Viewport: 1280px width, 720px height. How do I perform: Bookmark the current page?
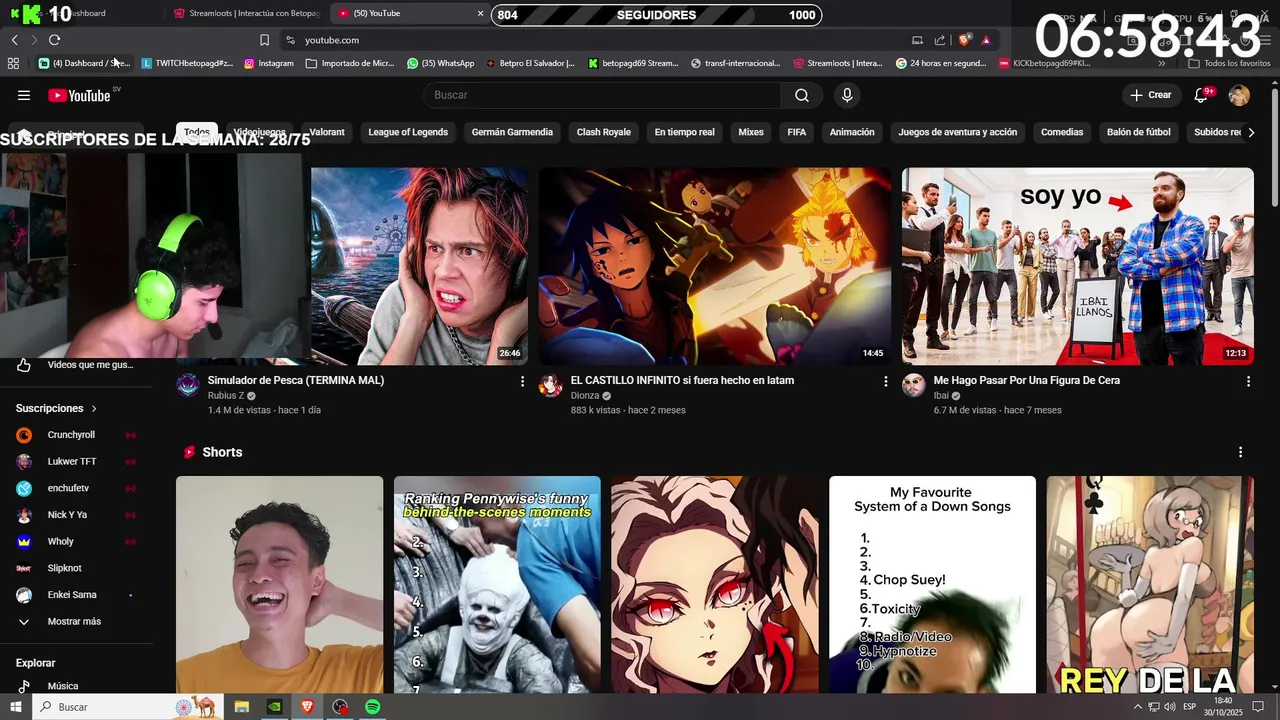point(264,40)
